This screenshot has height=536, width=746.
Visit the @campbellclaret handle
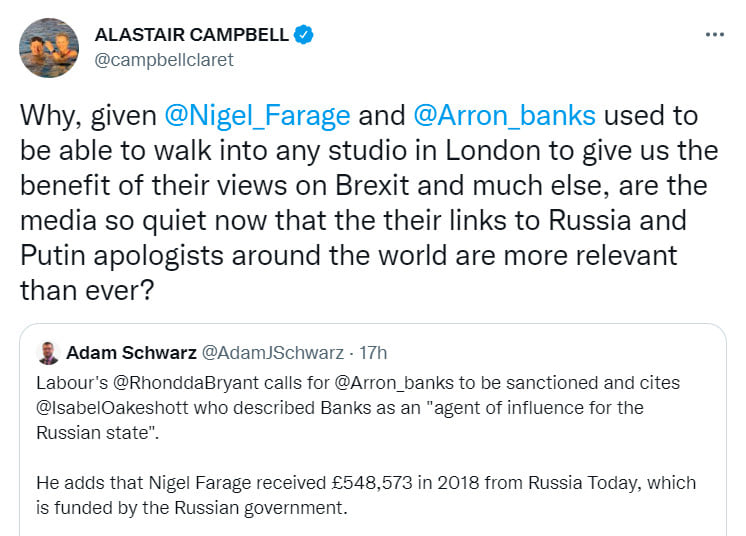(163, 59)
